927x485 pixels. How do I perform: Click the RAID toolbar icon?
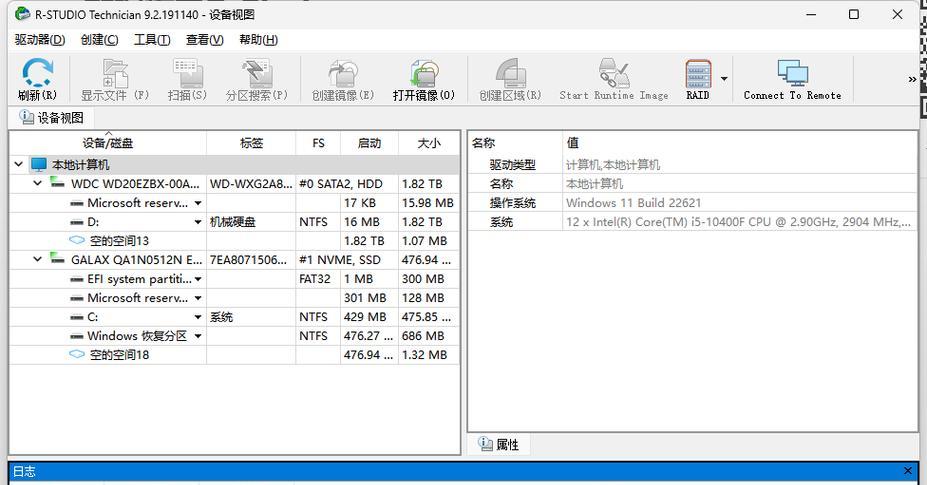coord(698,73)
